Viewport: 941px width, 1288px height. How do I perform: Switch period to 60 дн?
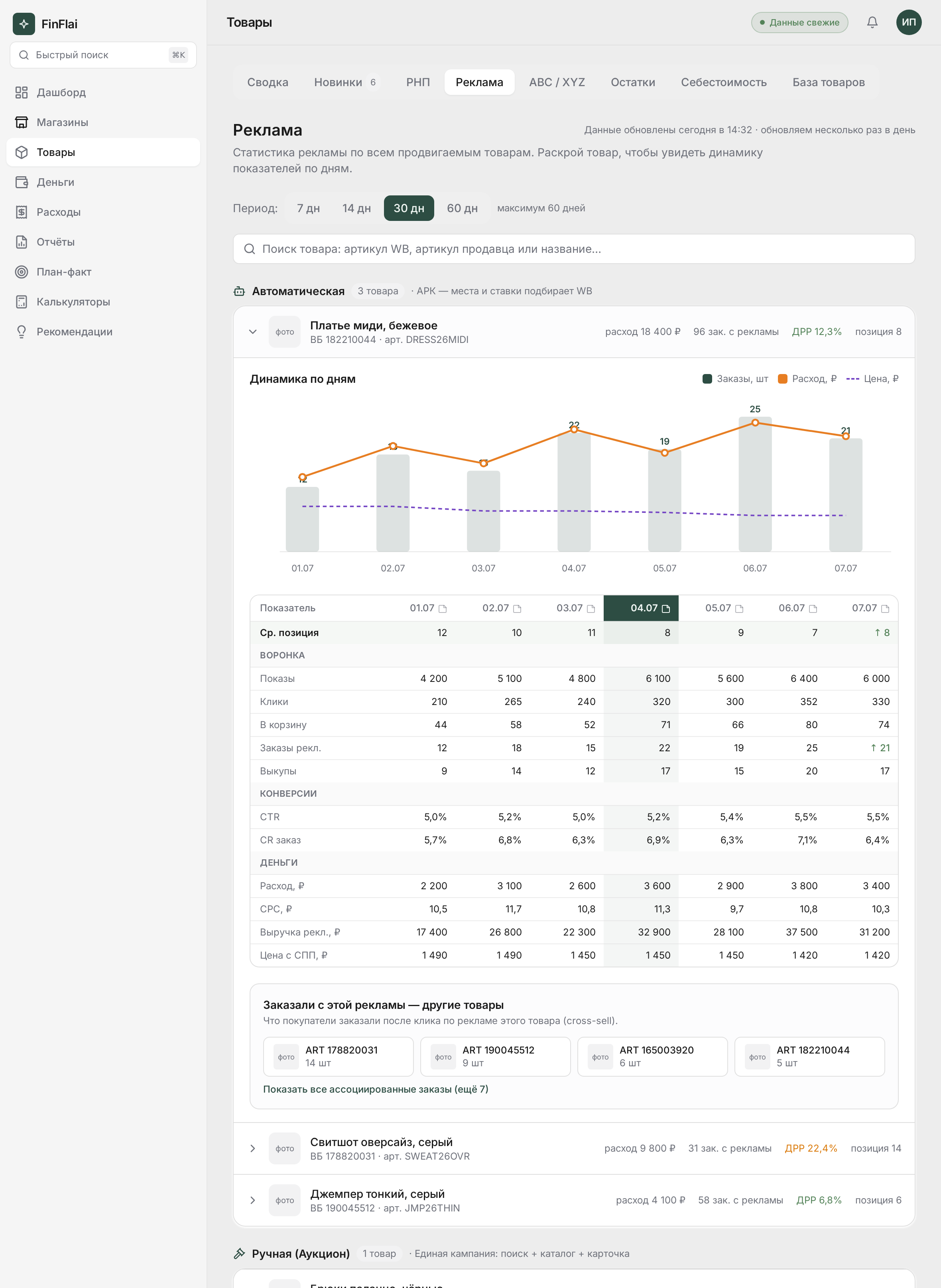462,208
